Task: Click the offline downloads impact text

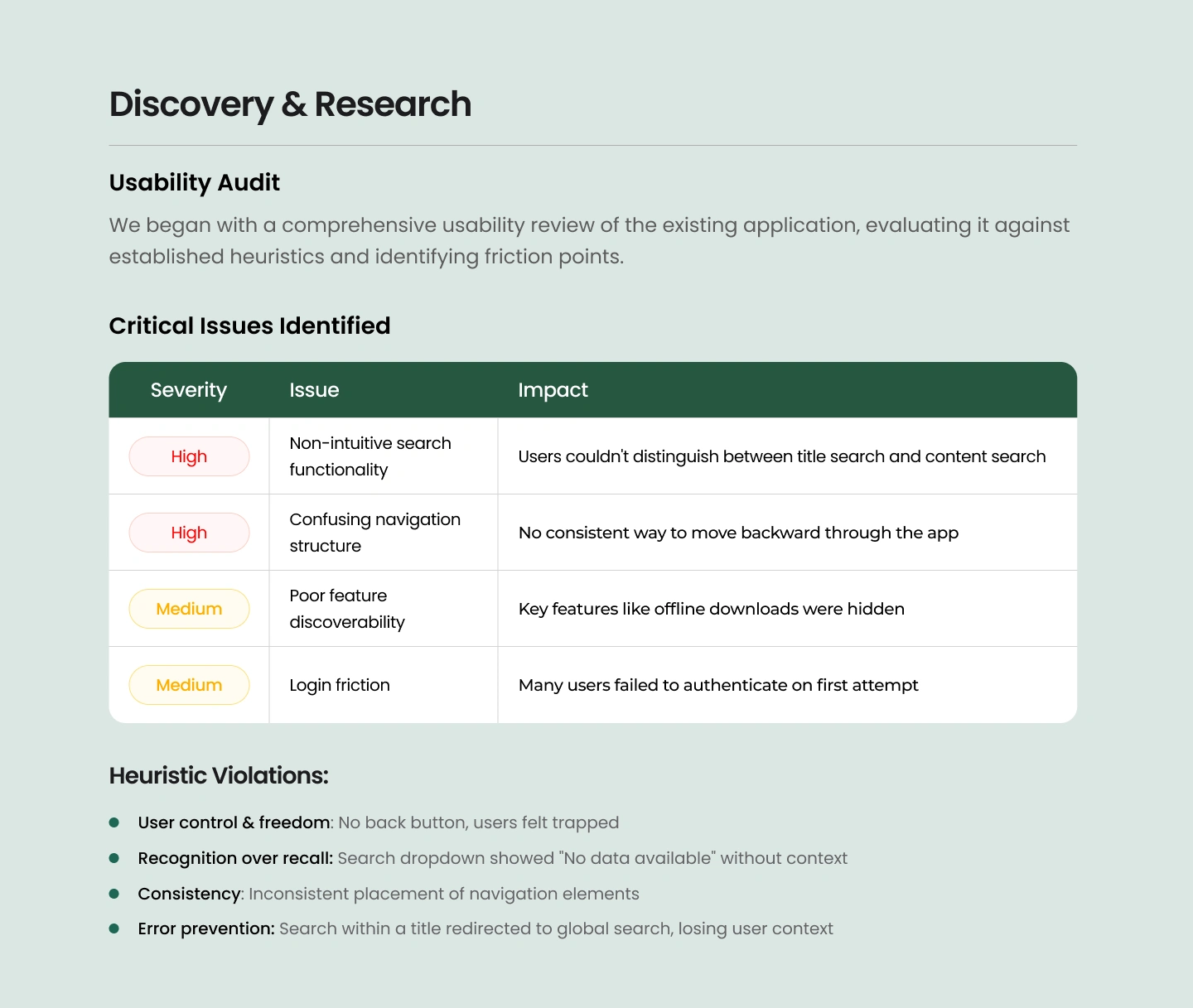Action: pyautogui.click(x=711, y=609)
